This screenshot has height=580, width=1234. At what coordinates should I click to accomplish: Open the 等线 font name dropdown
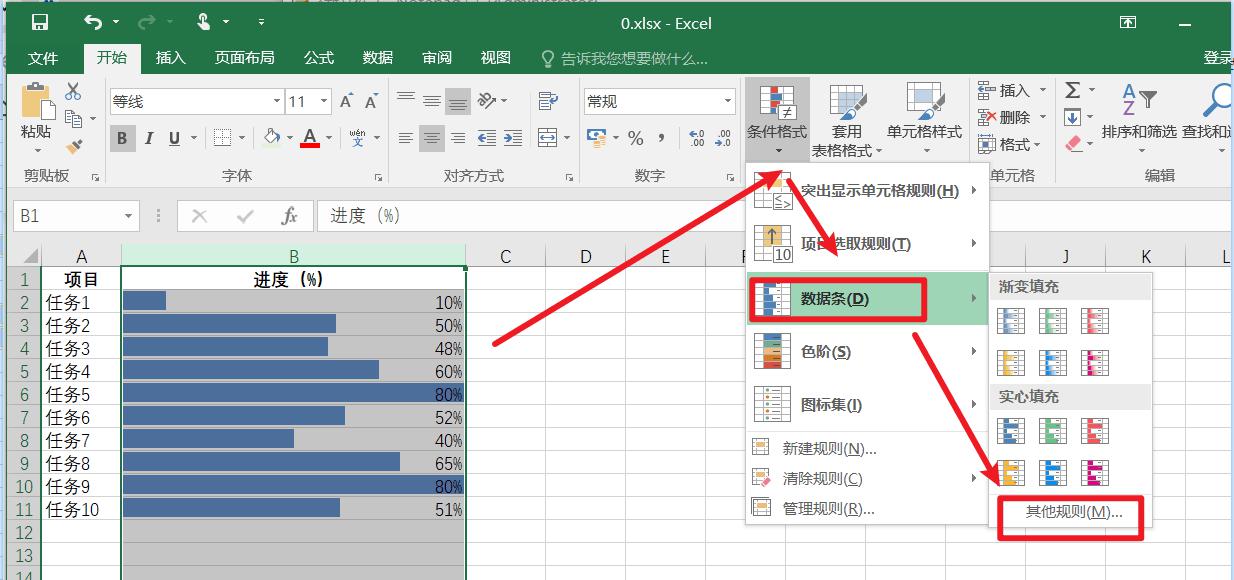(x=277, y=102)
